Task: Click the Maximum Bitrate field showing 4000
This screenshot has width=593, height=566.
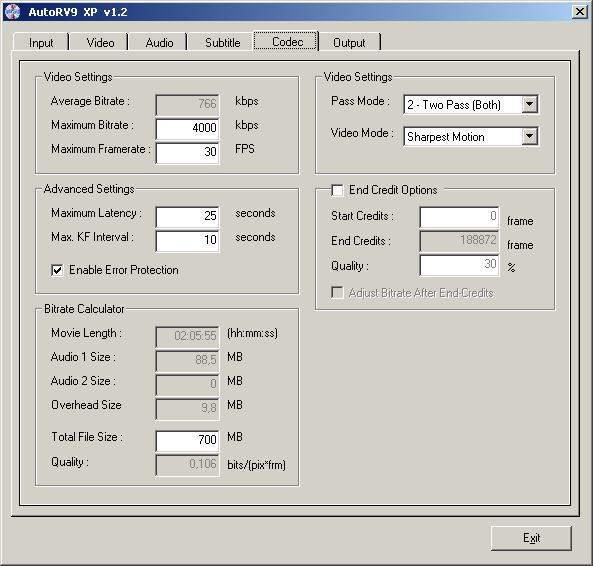Action: point(188,128)
